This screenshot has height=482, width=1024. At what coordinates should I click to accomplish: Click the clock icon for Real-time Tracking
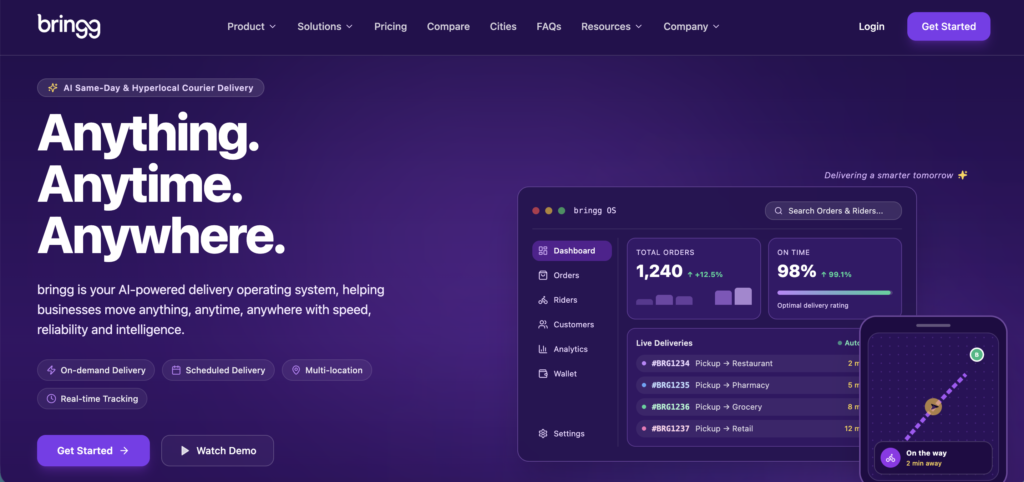tap(51, 398)
